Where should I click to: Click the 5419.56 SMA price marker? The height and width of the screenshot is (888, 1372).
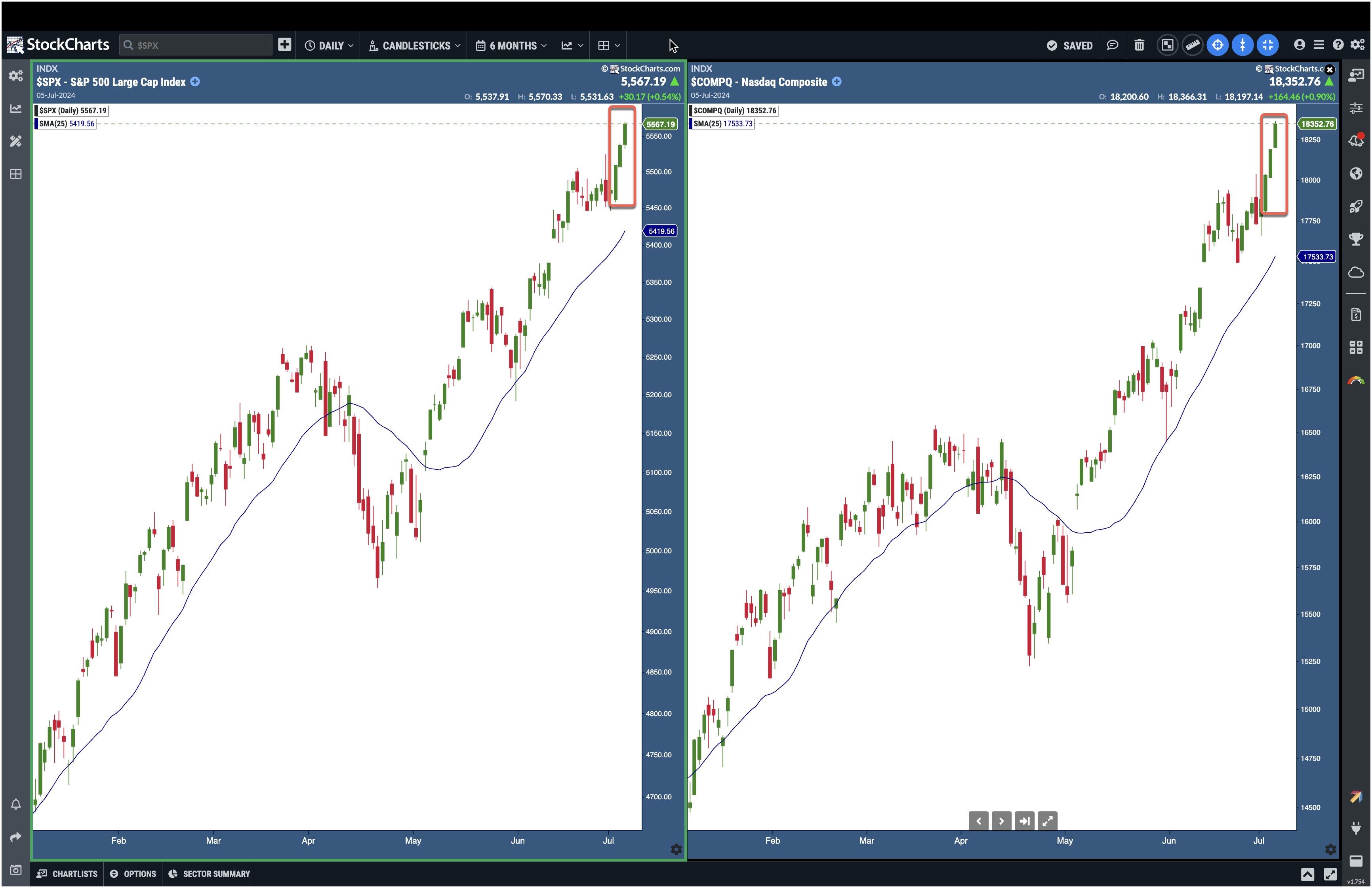coord(661,231)
